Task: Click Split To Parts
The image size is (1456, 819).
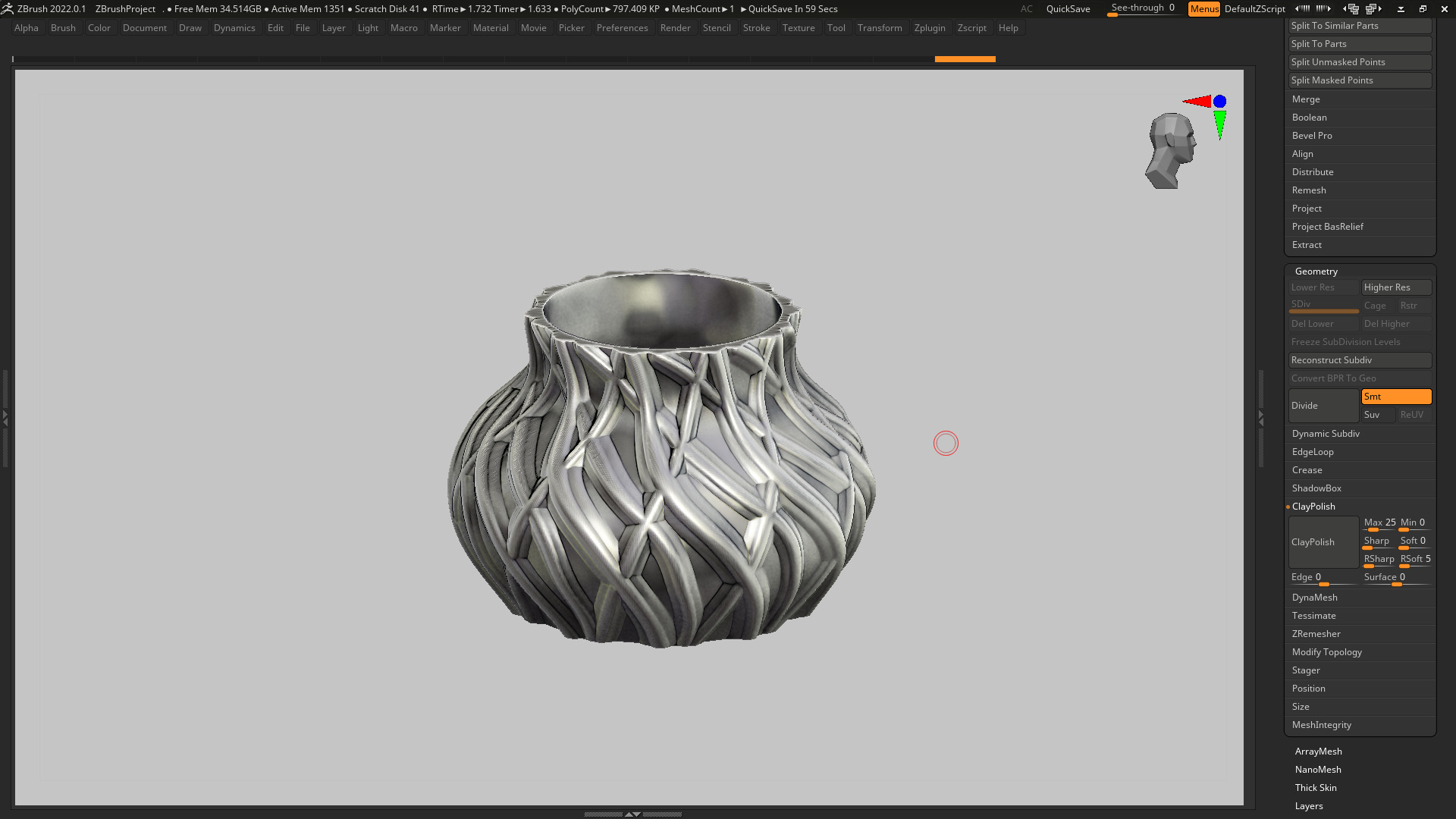Action: pos(1360,44)
